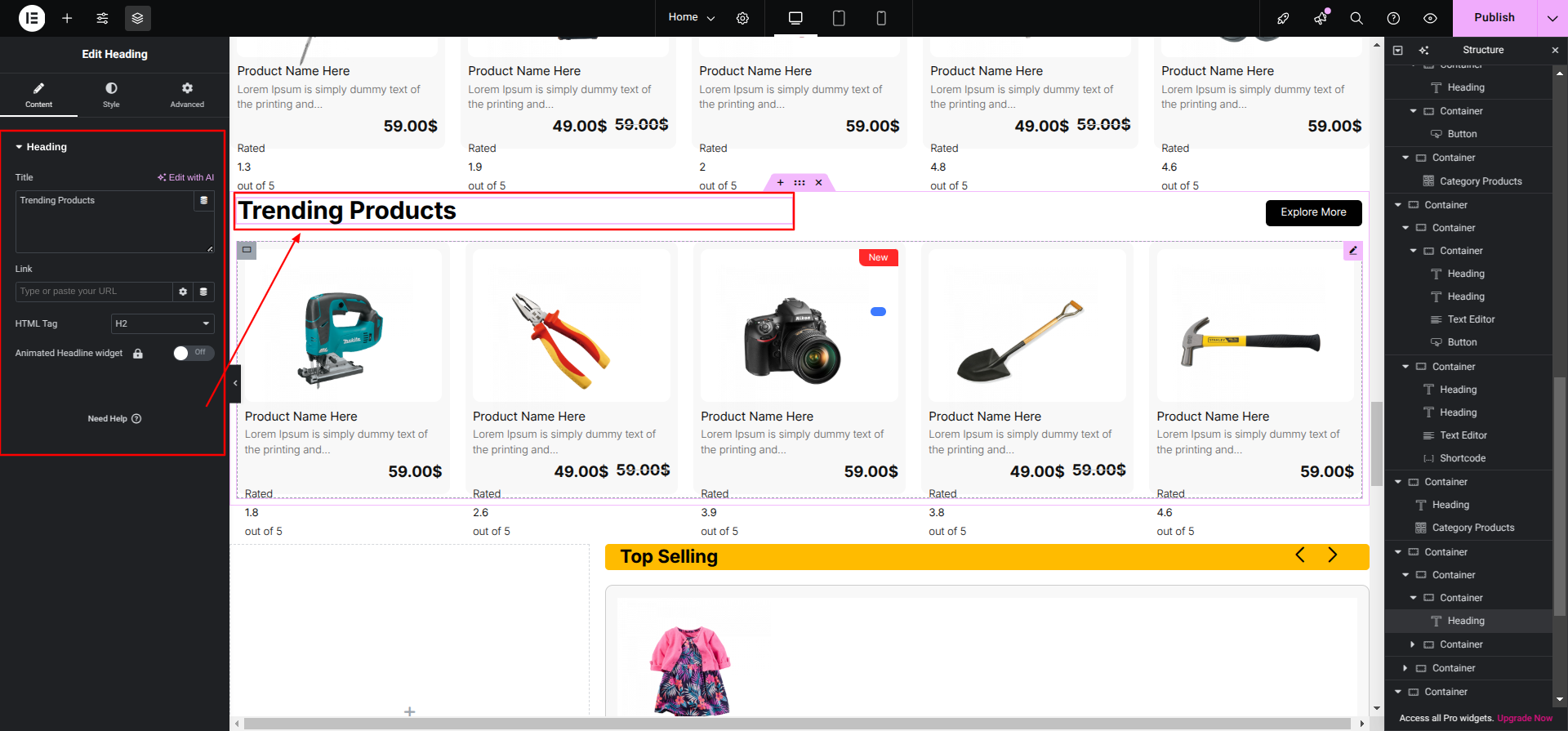Add container with plus handle icon
Image resolution: width=1568 pixels, height=731 pixels.
click(780, 183)
